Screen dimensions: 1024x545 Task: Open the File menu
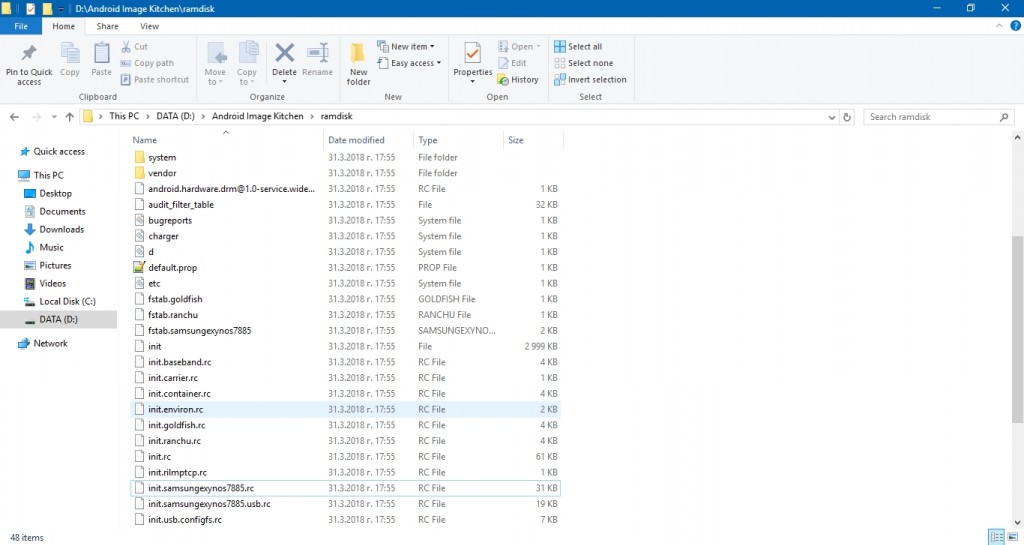click(x=21, y=26)
